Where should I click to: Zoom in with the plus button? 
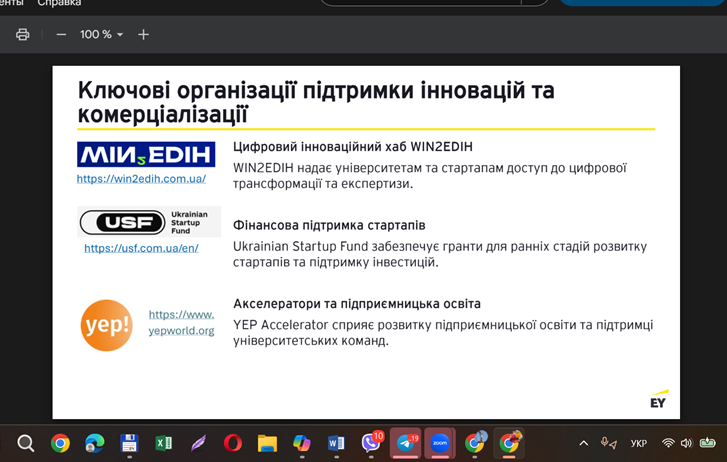(143, 34)
